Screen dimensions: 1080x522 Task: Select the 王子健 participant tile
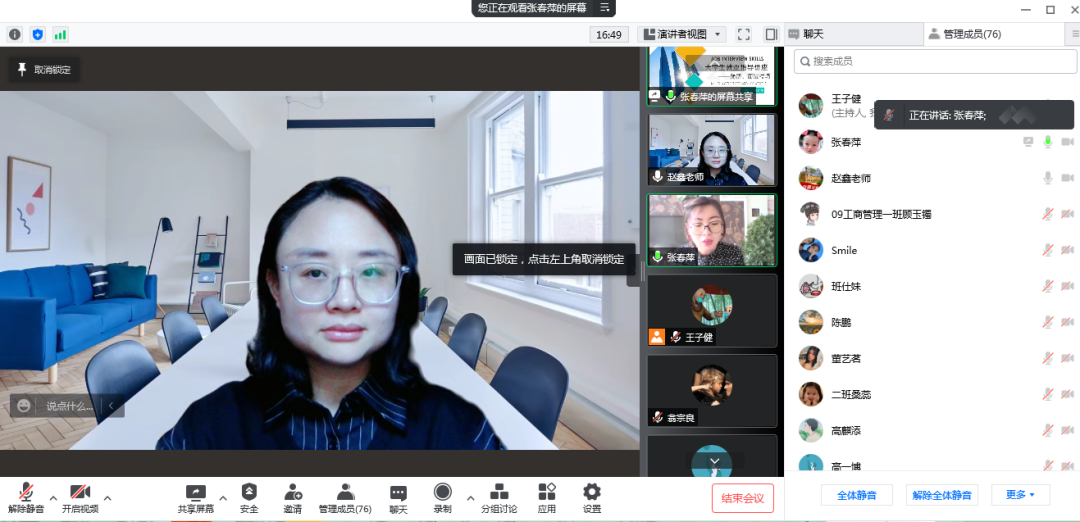click(x=712, y=311)
